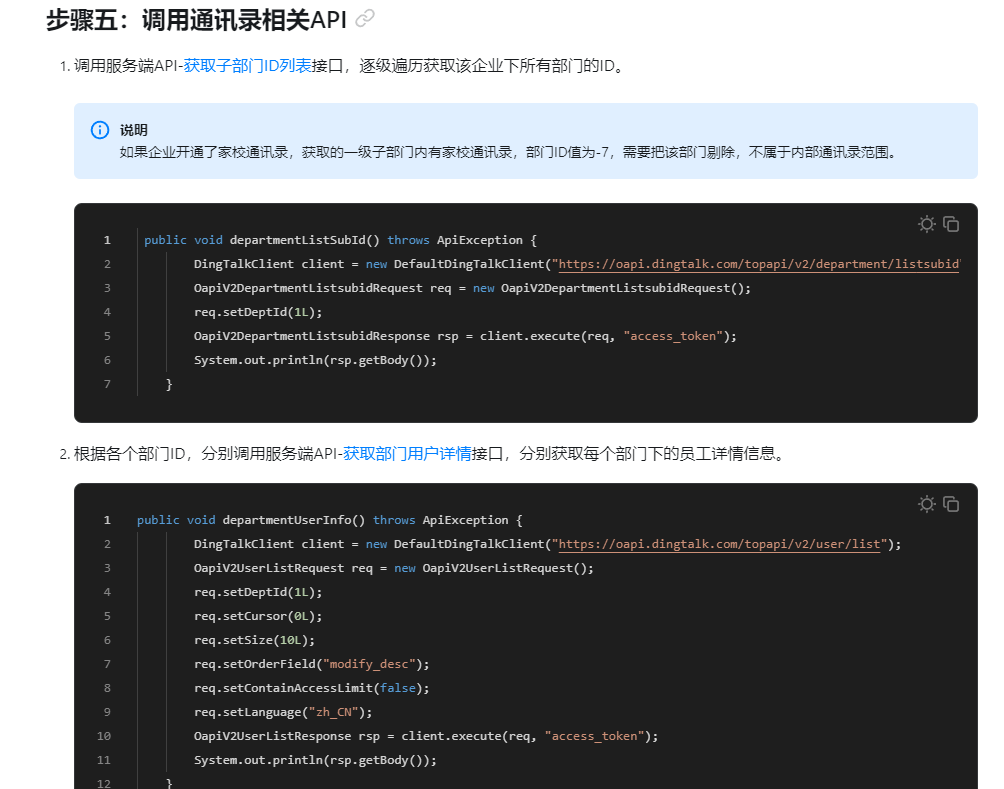Open the 获取子部门ID列表 link
This screenshot has height=789, width=1004.
(x=247, y=66)
